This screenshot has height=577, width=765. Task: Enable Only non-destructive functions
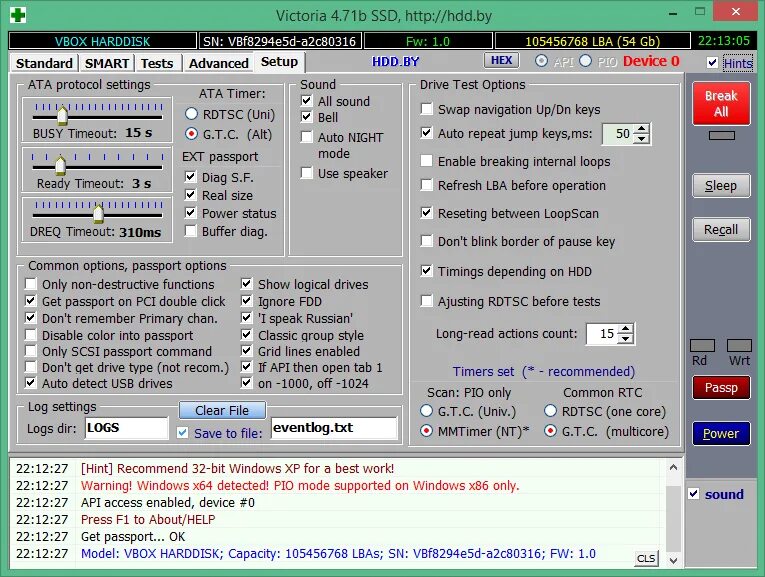(x=31, y=284)
